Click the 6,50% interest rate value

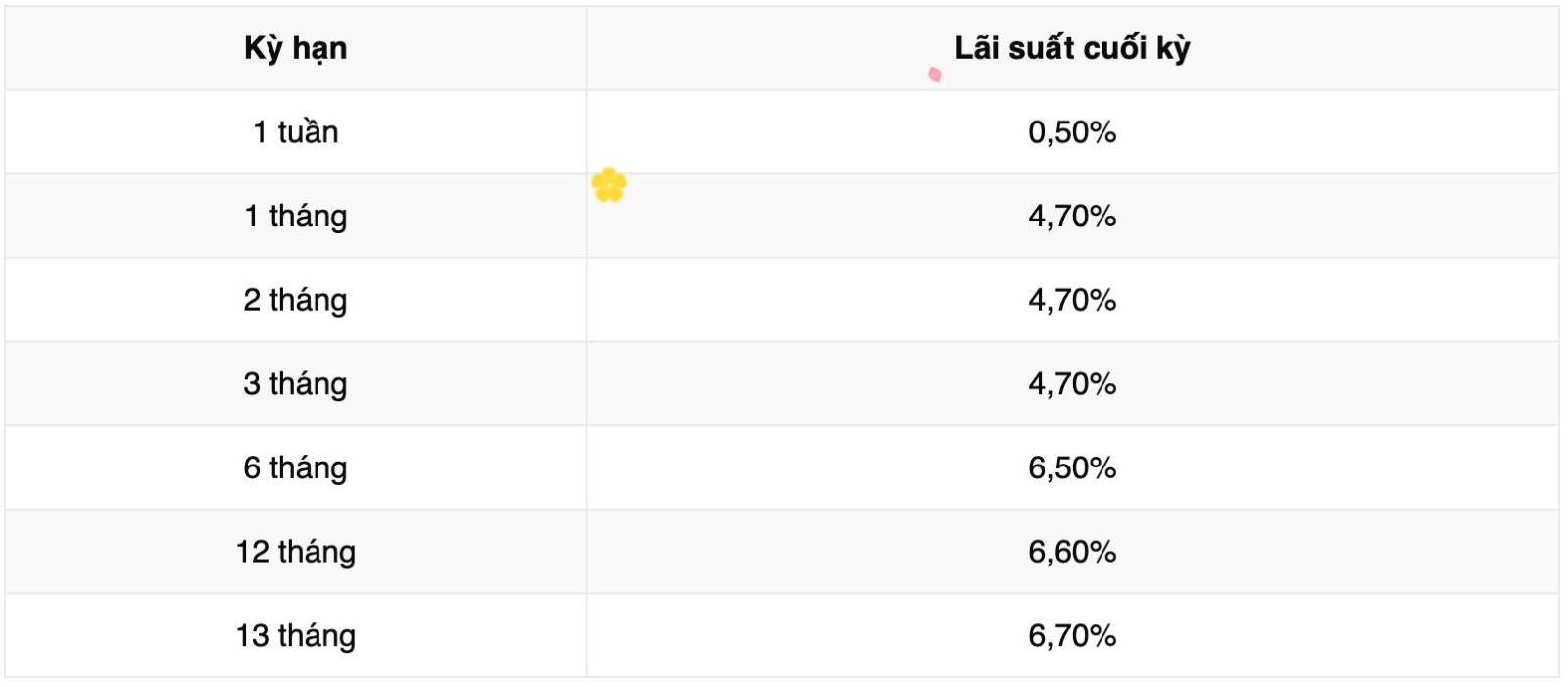[x=1072, y=468]
